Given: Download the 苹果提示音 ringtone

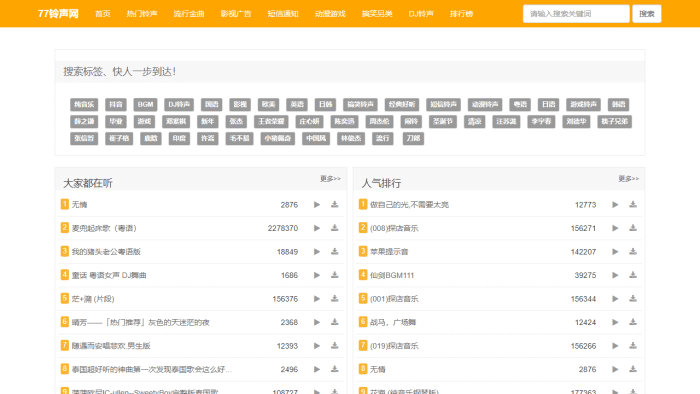Looking at the screenshot, I should (x=633, y=252).
